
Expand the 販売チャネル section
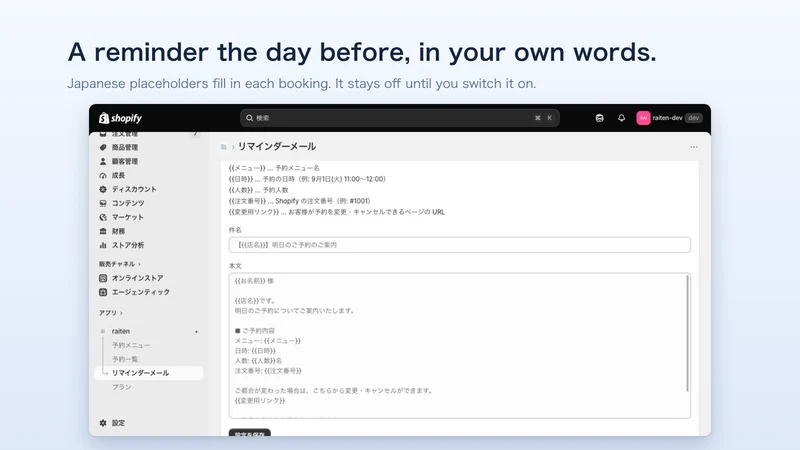coord(119,264)
